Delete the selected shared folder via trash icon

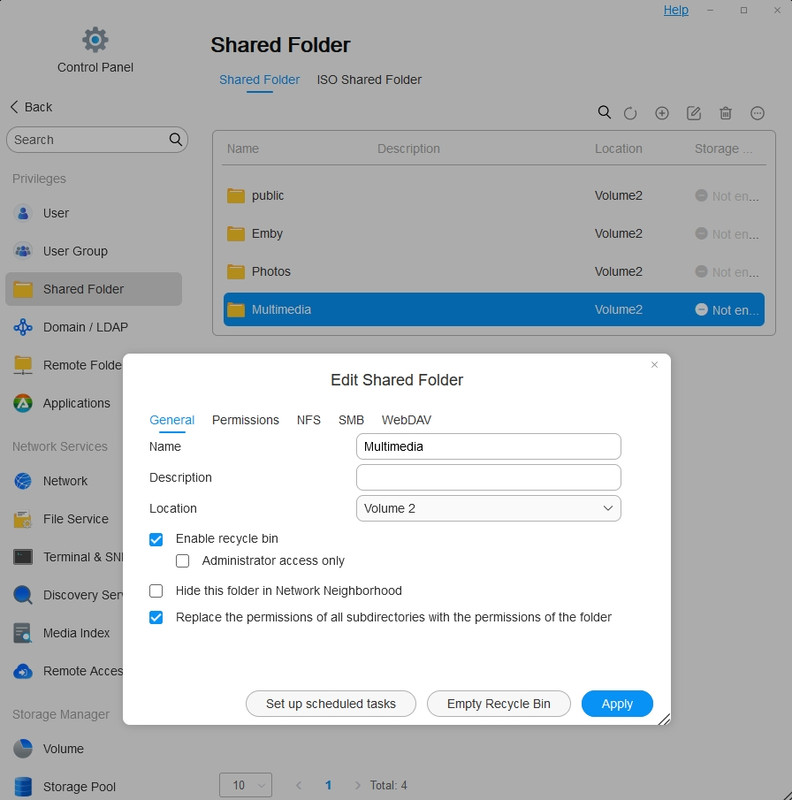(x=725, y=113)
